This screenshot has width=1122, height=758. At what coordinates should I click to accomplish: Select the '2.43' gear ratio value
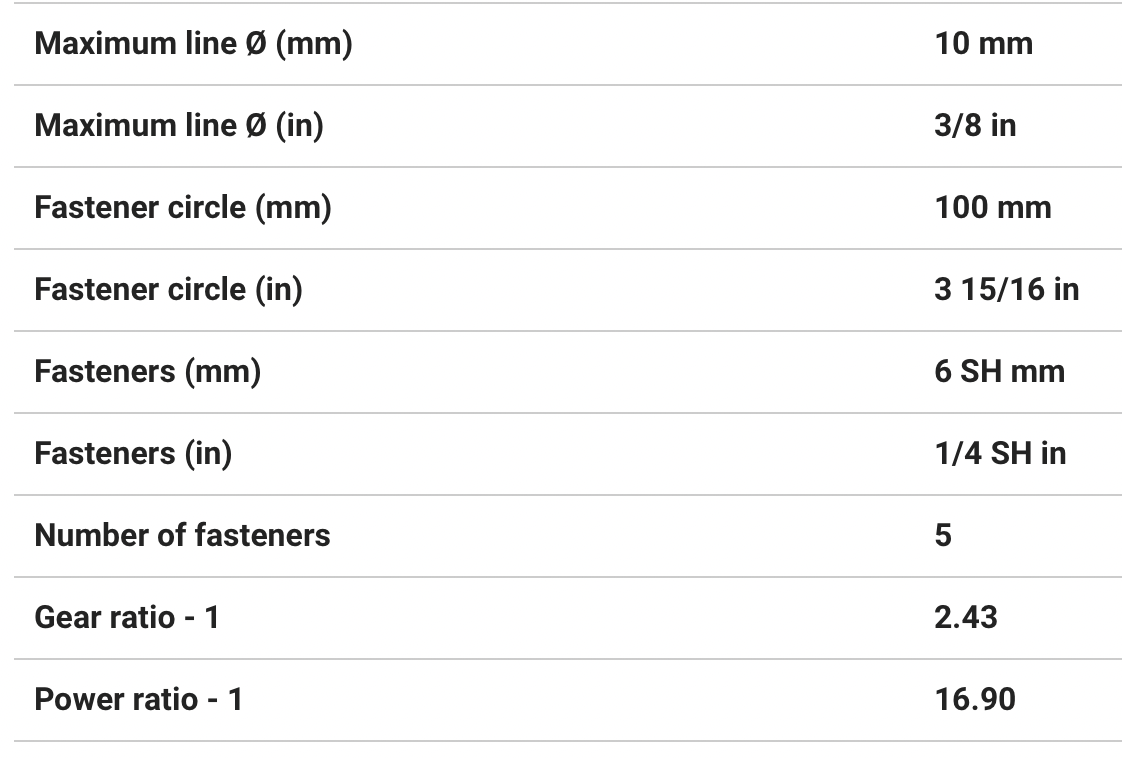pos(966,618)
